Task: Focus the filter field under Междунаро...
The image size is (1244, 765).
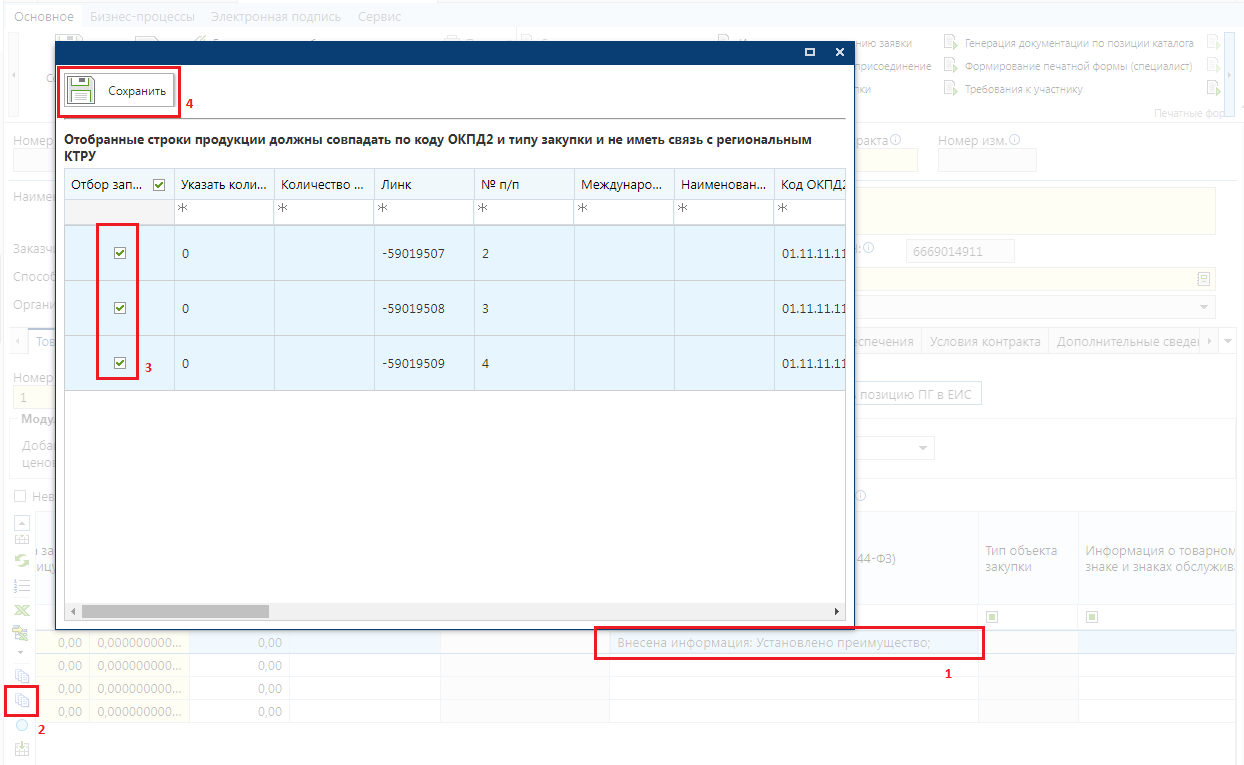Action: (x=624, y=211)
